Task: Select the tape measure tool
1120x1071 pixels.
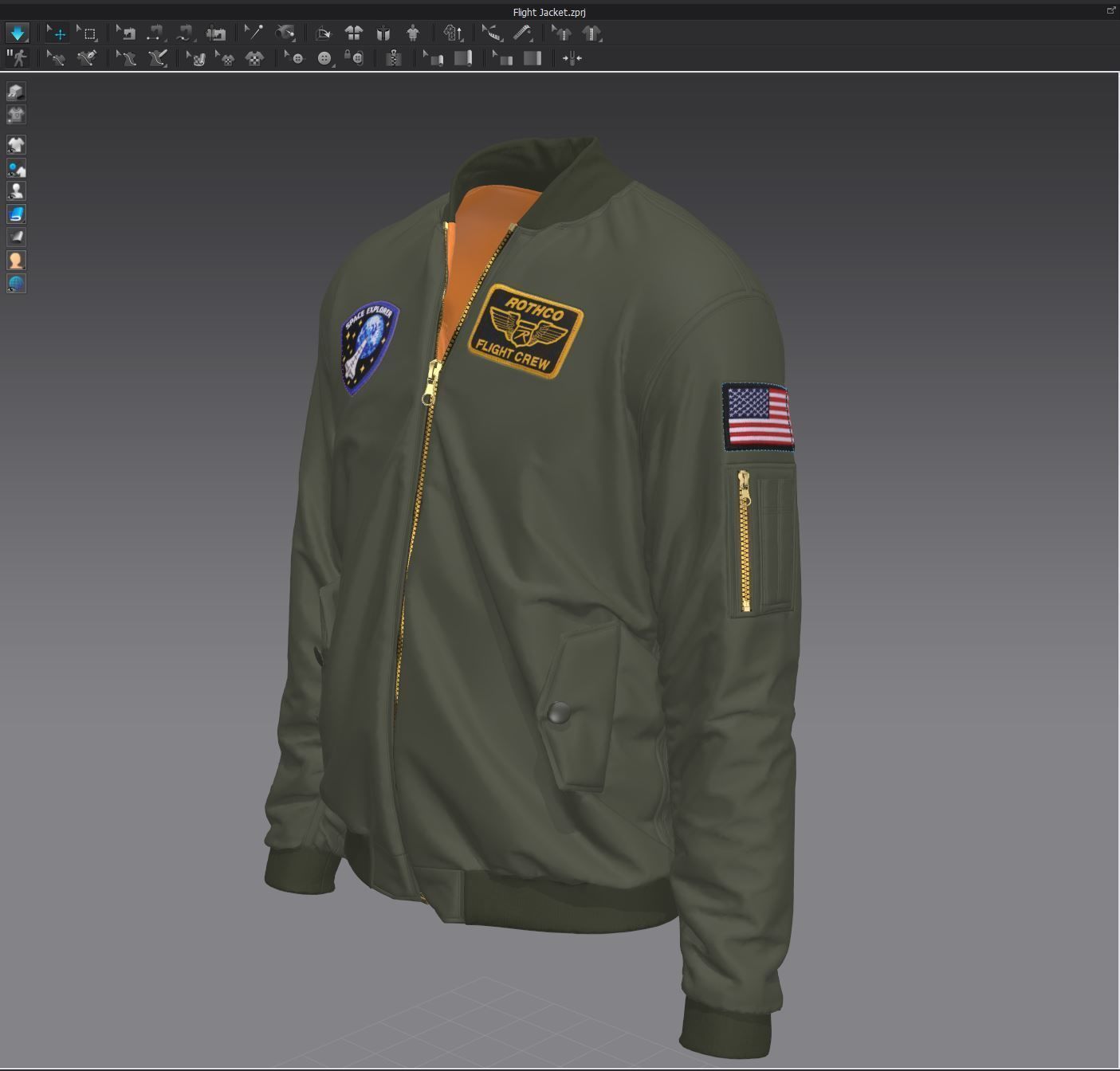Action: tap(524, 33)
